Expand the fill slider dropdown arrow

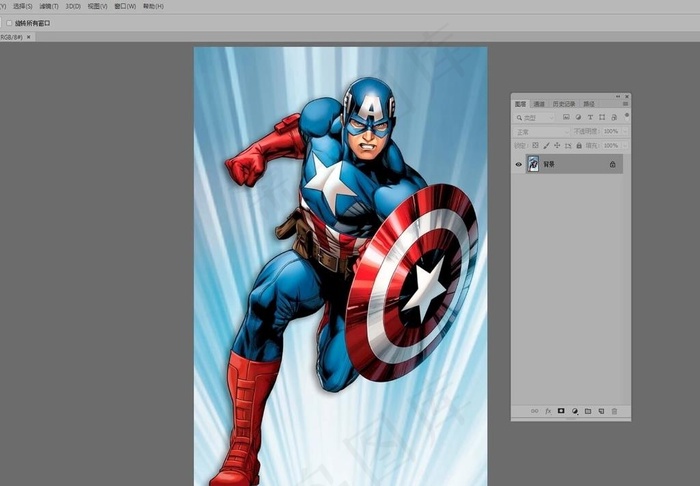tap(625, 145)
